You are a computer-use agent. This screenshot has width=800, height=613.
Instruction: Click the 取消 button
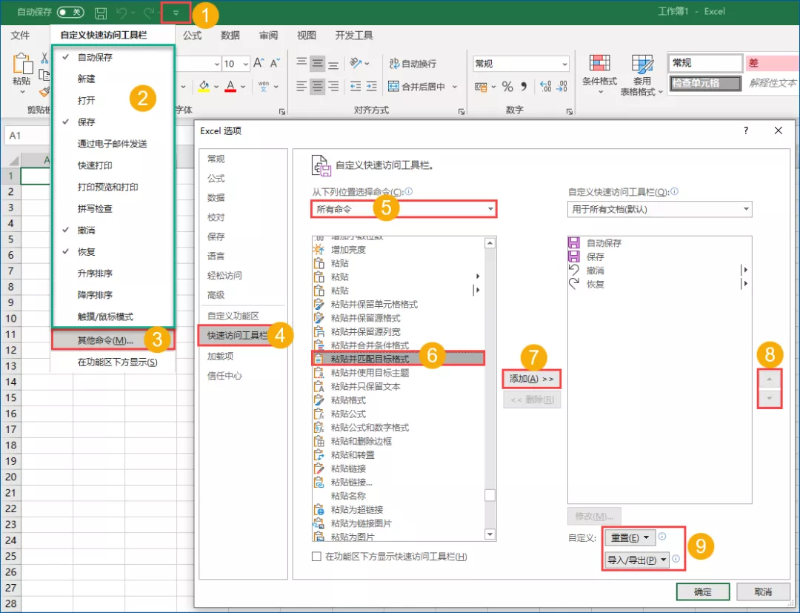click(763, 592)
